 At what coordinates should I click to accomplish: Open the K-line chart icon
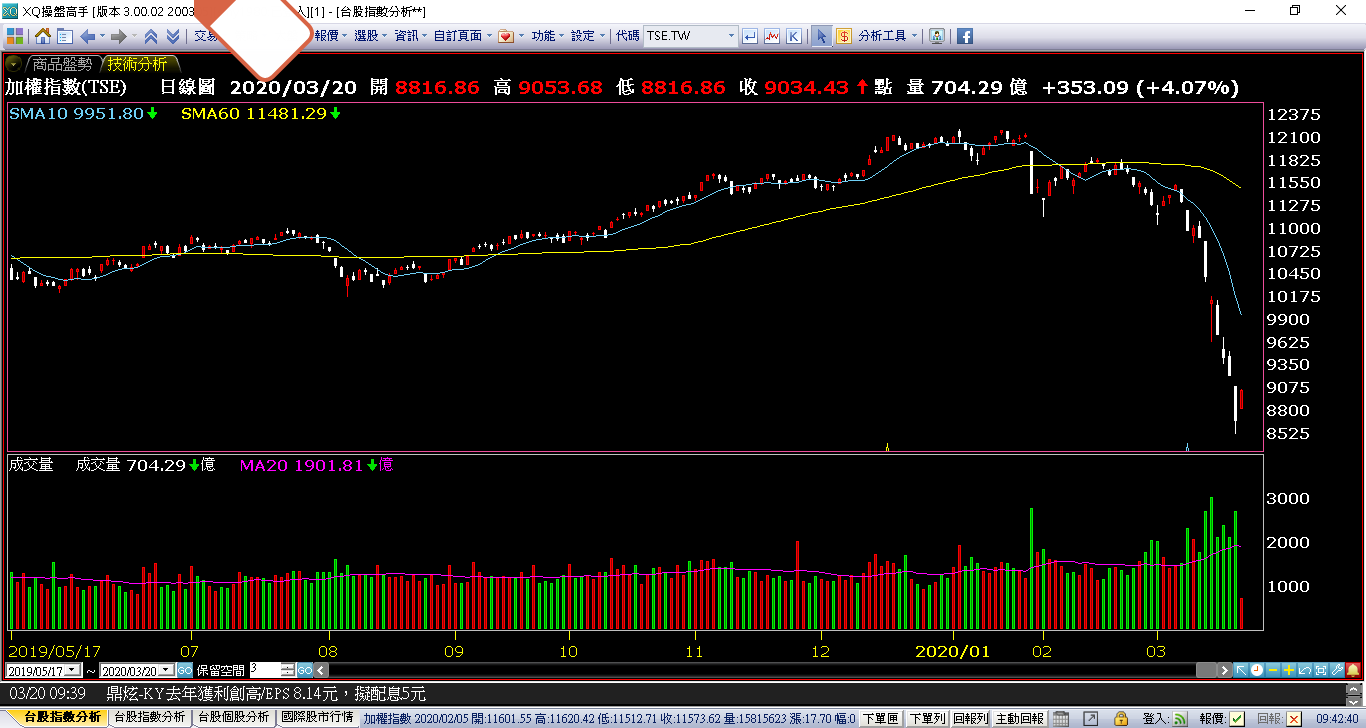793,36
